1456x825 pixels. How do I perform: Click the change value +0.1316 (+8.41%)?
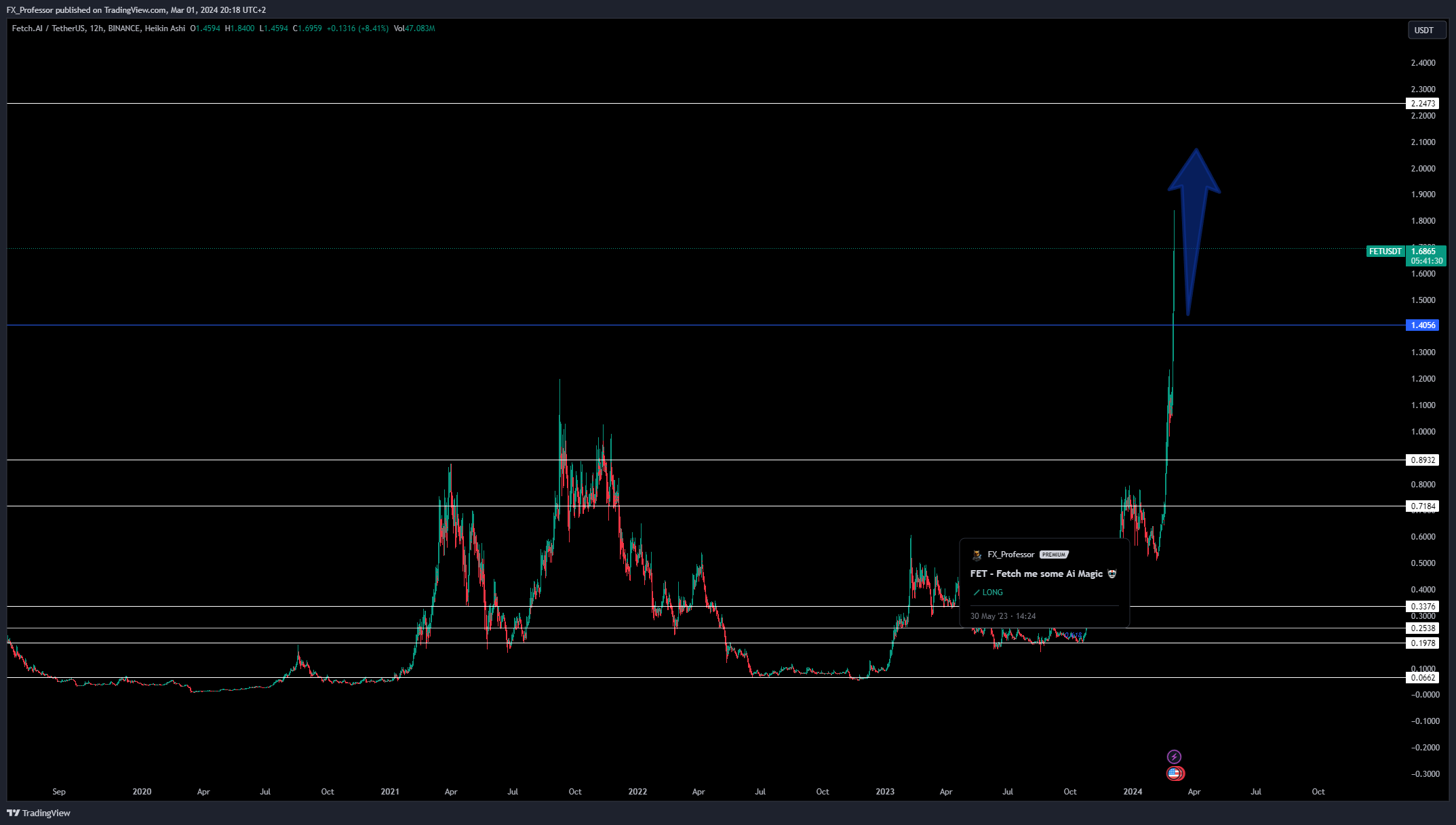pyautogui.click(x=357, y=28)
